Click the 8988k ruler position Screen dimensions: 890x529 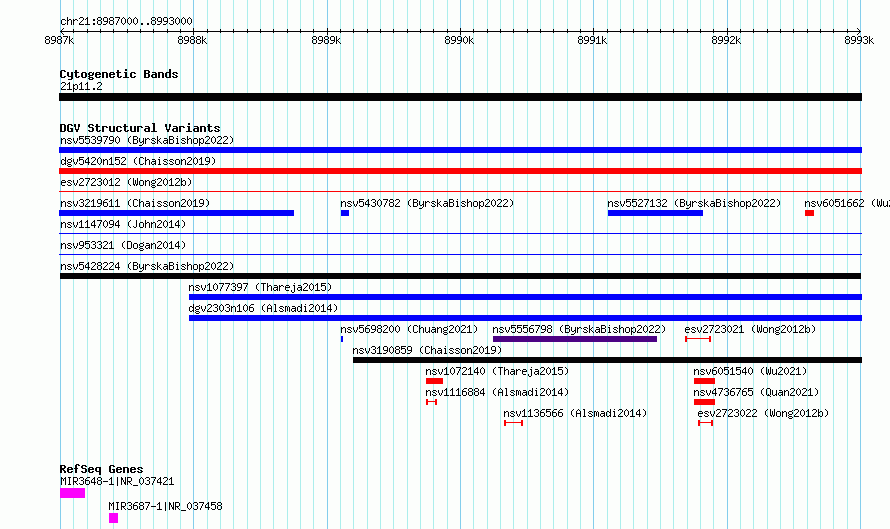[x=192, y=40]
